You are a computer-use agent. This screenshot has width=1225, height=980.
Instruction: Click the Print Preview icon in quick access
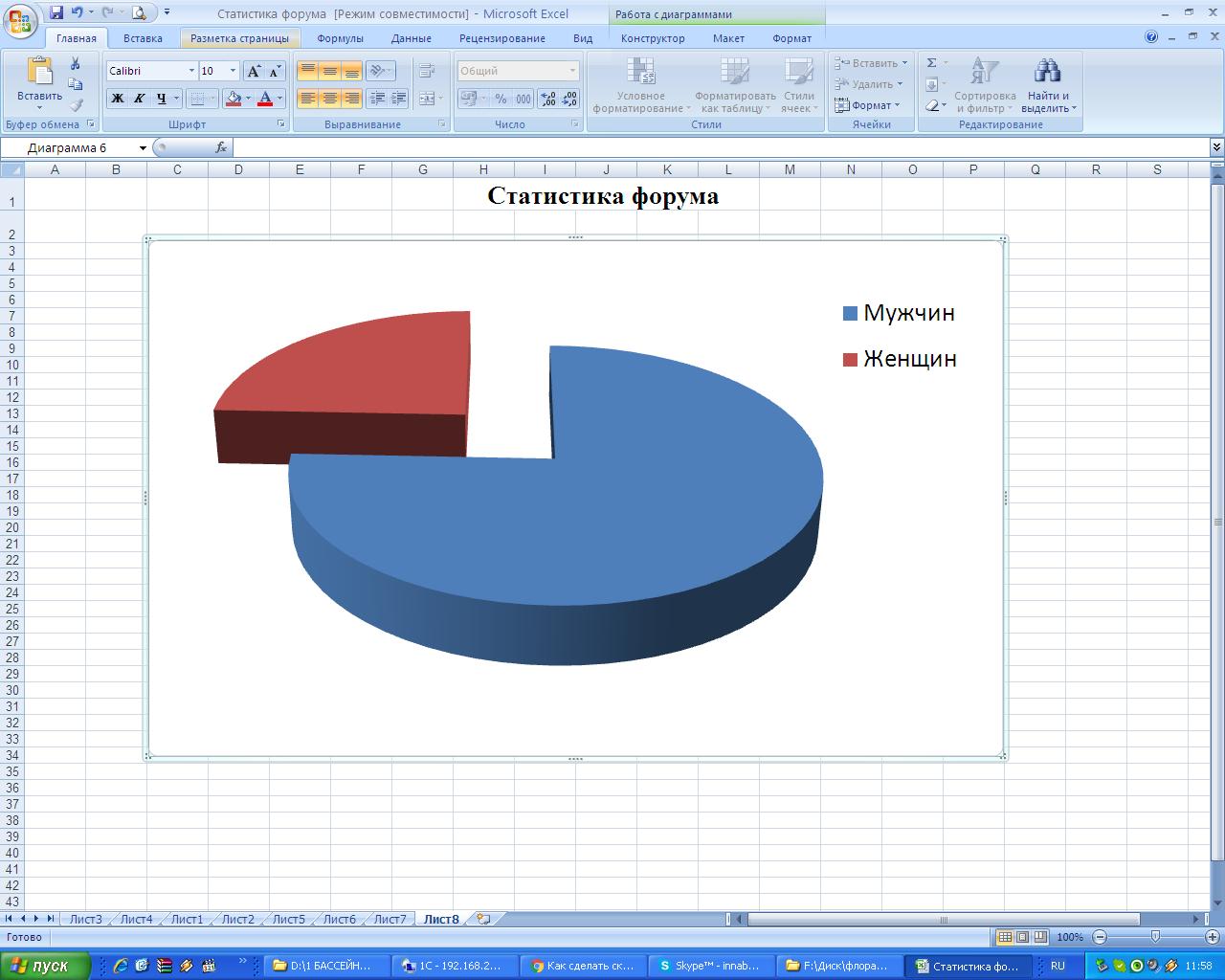140,12
